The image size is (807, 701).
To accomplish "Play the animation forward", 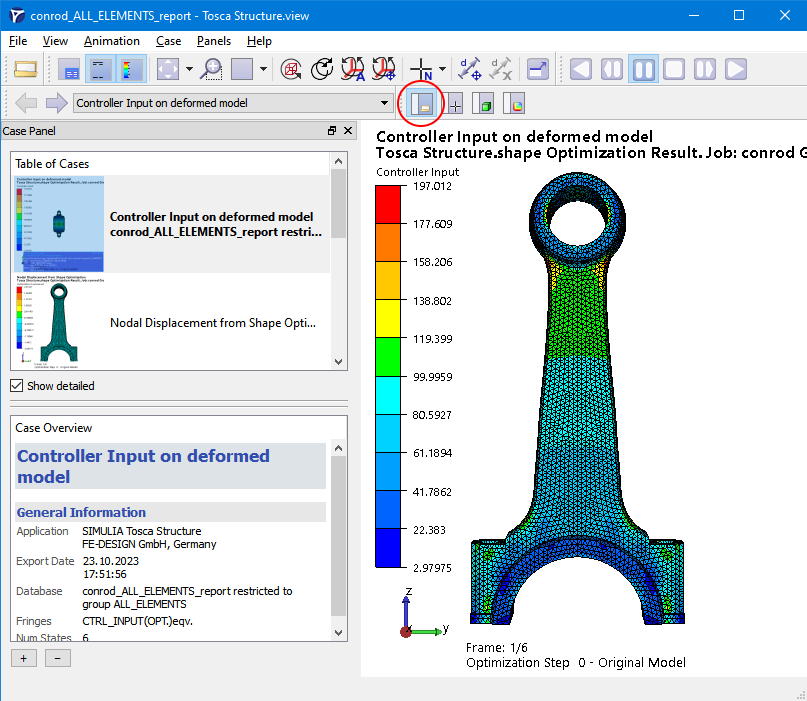I will (736, 69).
